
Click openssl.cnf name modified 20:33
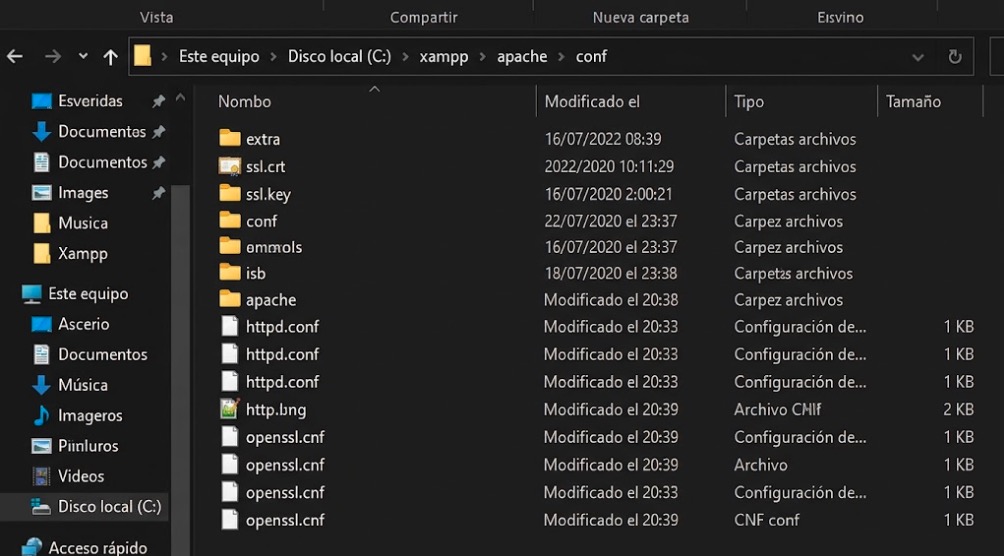(x=285, y=492)
